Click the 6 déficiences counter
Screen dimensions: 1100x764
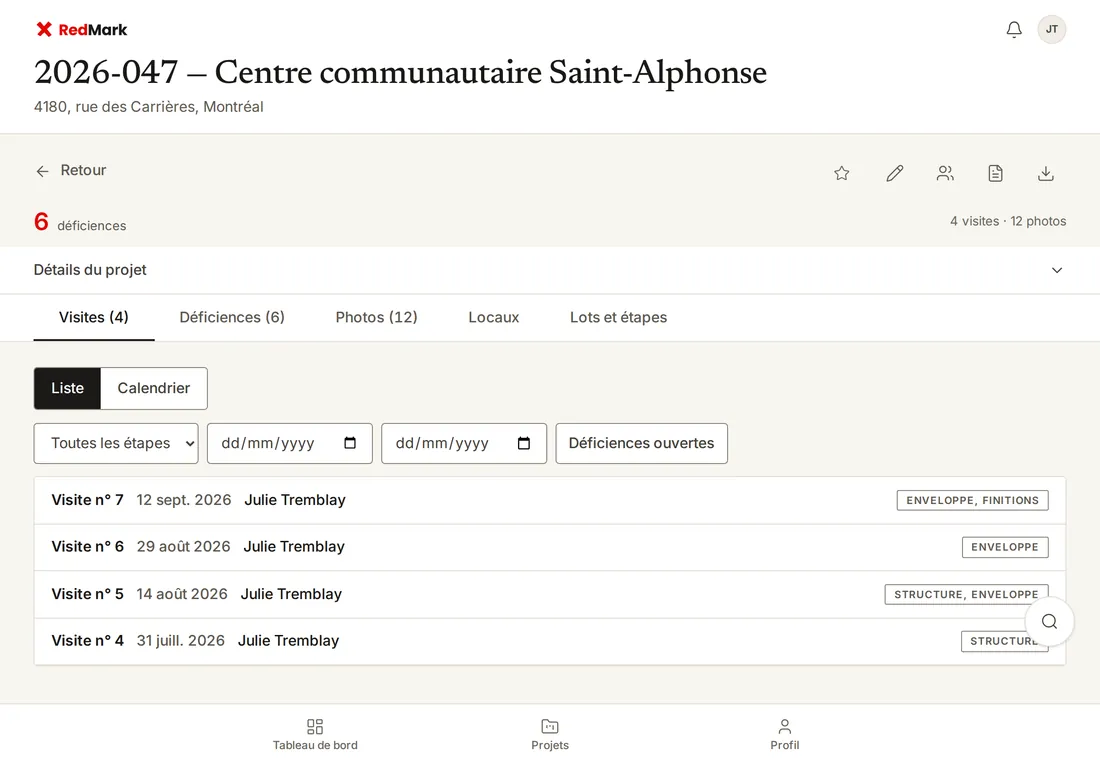point(80,222)
